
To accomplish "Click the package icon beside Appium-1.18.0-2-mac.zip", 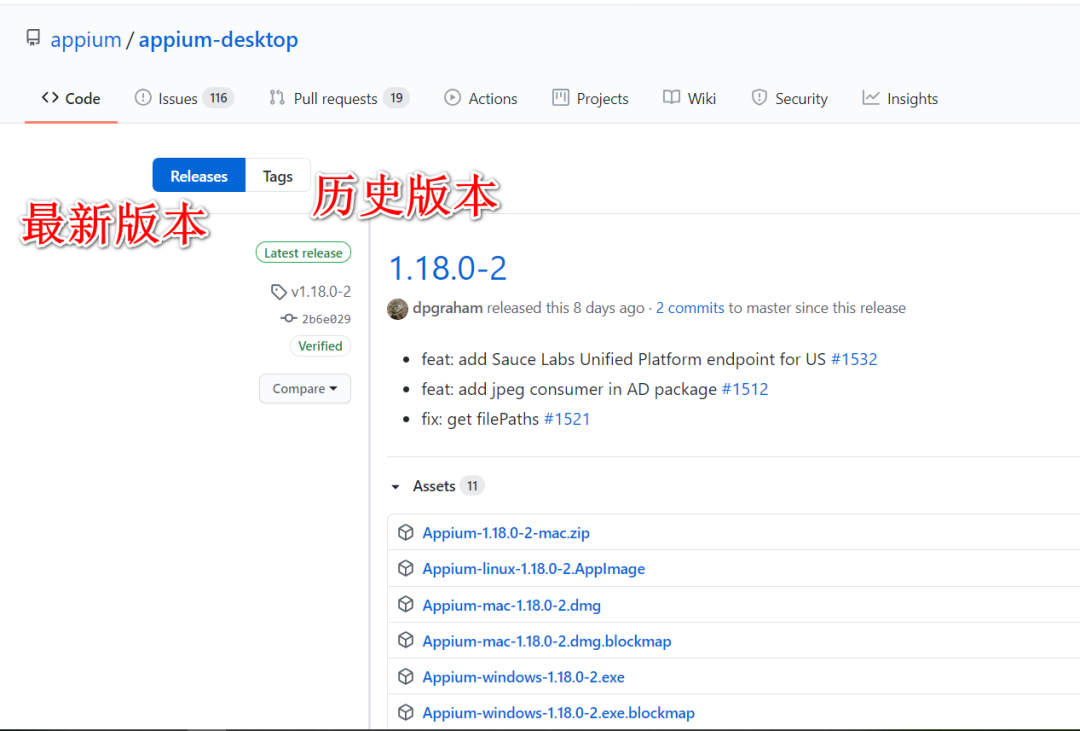I will coord(406,532).
